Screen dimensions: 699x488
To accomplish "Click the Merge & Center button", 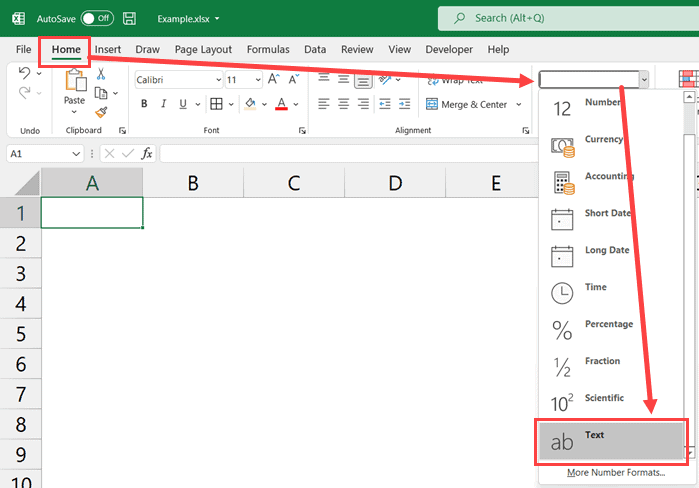I will [x=467, y=104].
